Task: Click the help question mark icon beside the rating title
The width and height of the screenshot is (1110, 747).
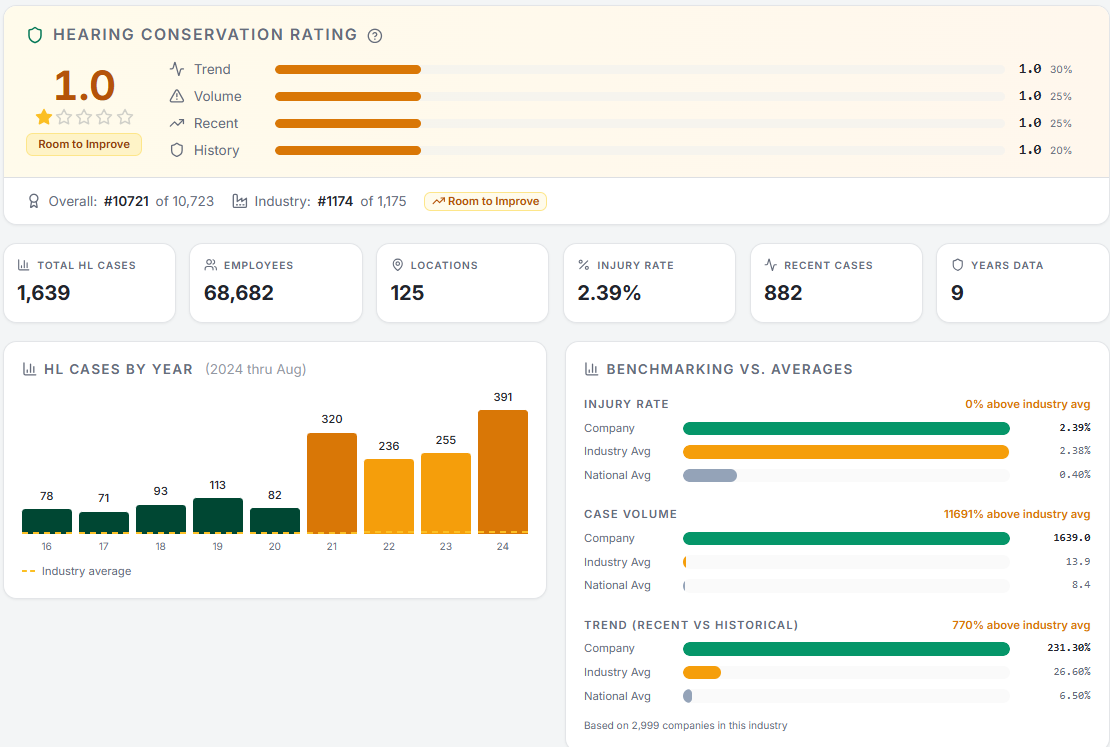Action: tap(375, 36)
